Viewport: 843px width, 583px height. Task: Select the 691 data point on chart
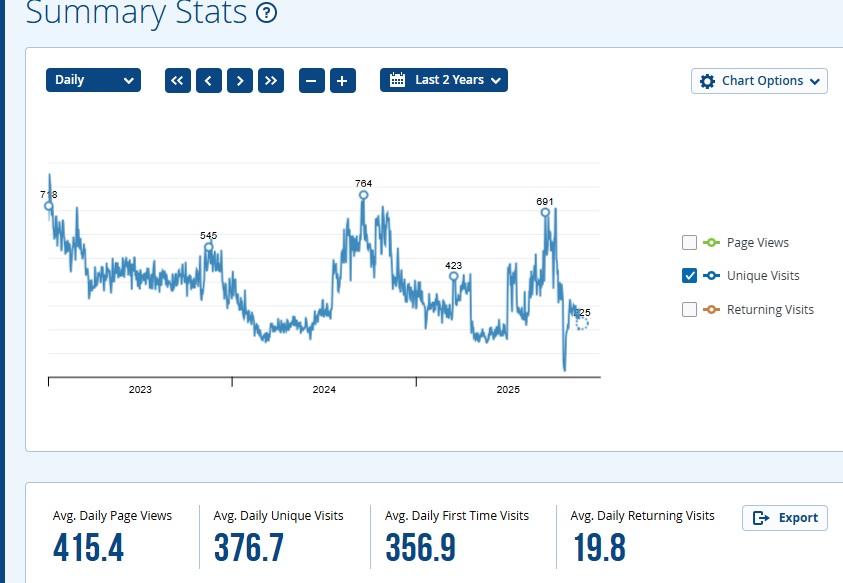545,212
